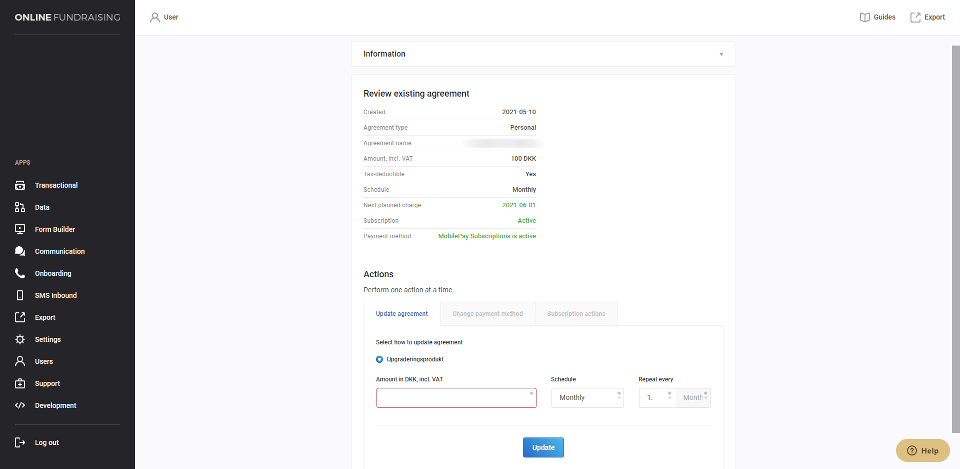Click the Personal agreement type value
960x469 pixels.
coord(523,128)
